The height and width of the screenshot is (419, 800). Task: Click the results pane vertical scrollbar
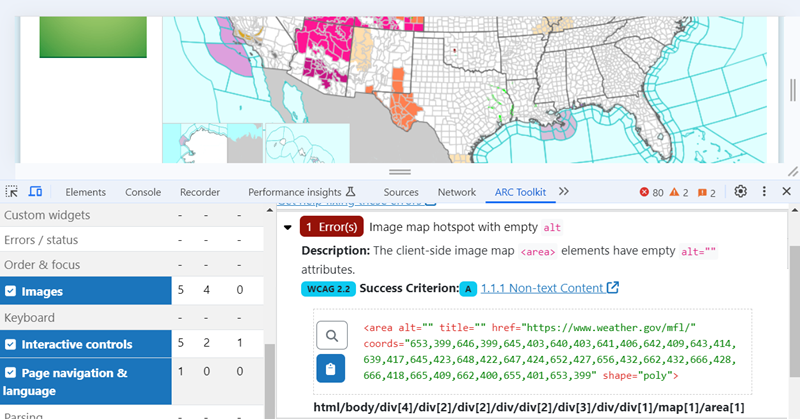point(794,311)
